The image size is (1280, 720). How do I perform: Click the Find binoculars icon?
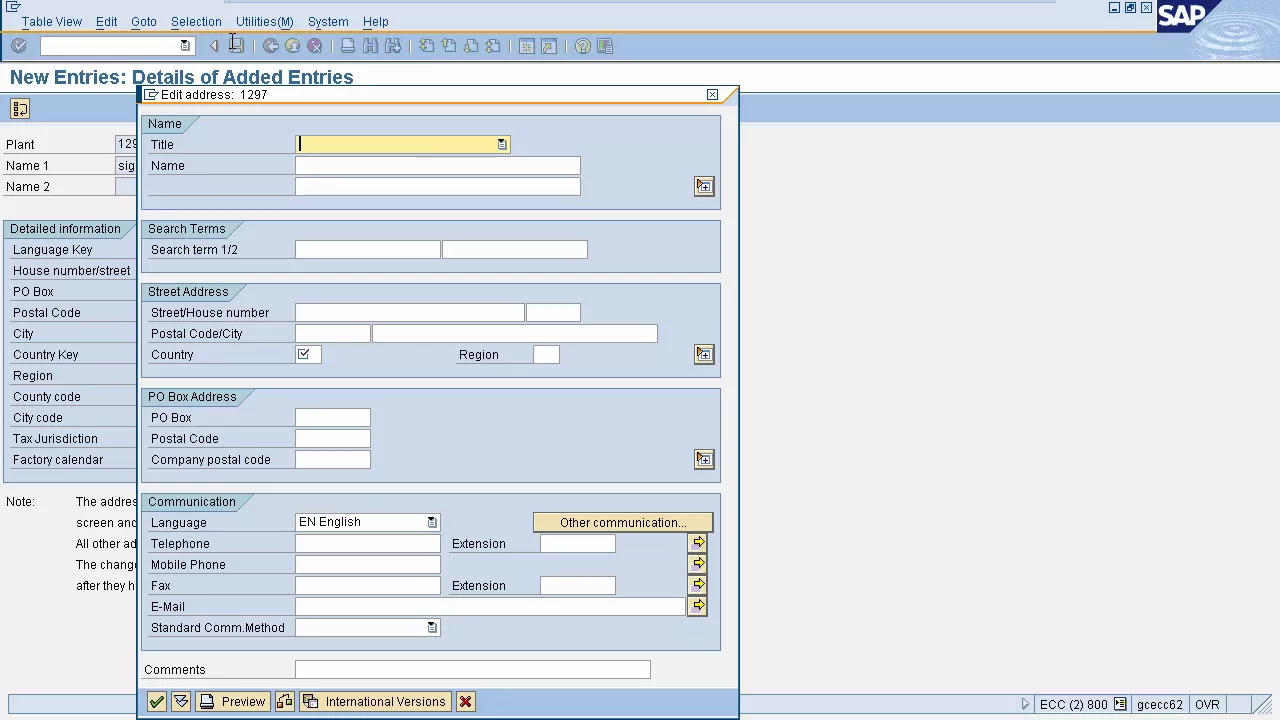click(370, 46)
